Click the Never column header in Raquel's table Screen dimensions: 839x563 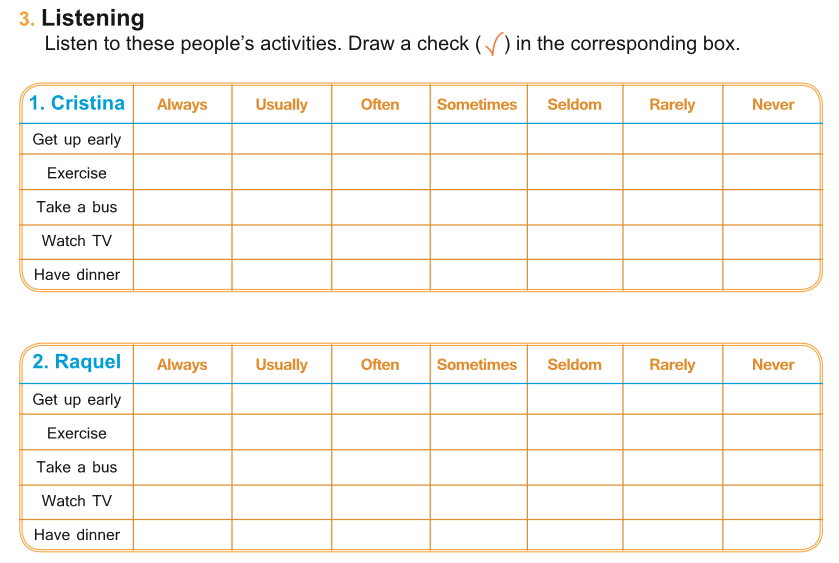click(x=773, y=365)
